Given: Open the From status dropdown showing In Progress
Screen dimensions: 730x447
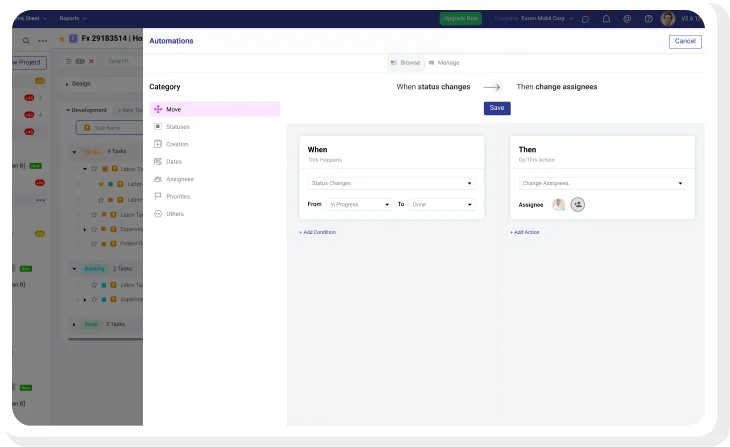Looking at the screenshot, I should [x=359, y=204].
